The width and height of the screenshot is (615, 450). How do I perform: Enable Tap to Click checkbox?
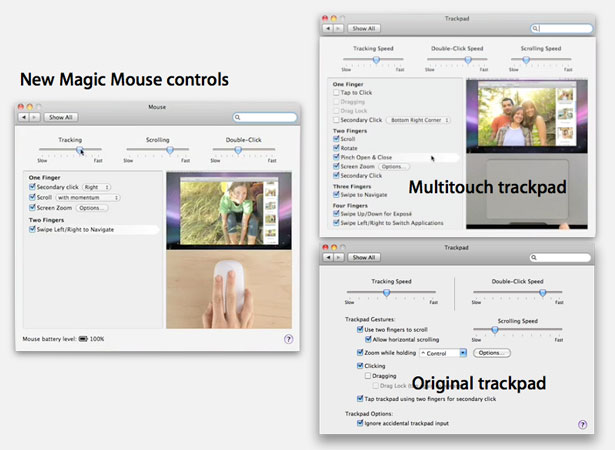[x=336, y=93]
